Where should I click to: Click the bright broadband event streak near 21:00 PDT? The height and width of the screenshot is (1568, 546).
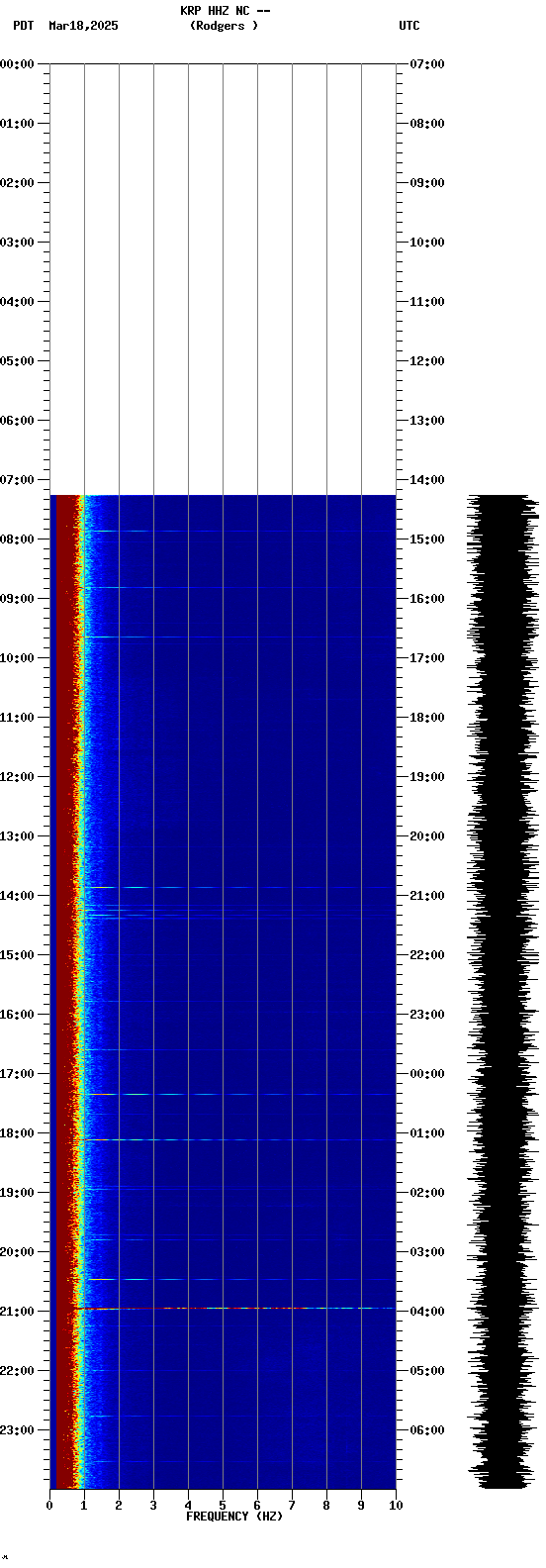(x=235, y=1309)
